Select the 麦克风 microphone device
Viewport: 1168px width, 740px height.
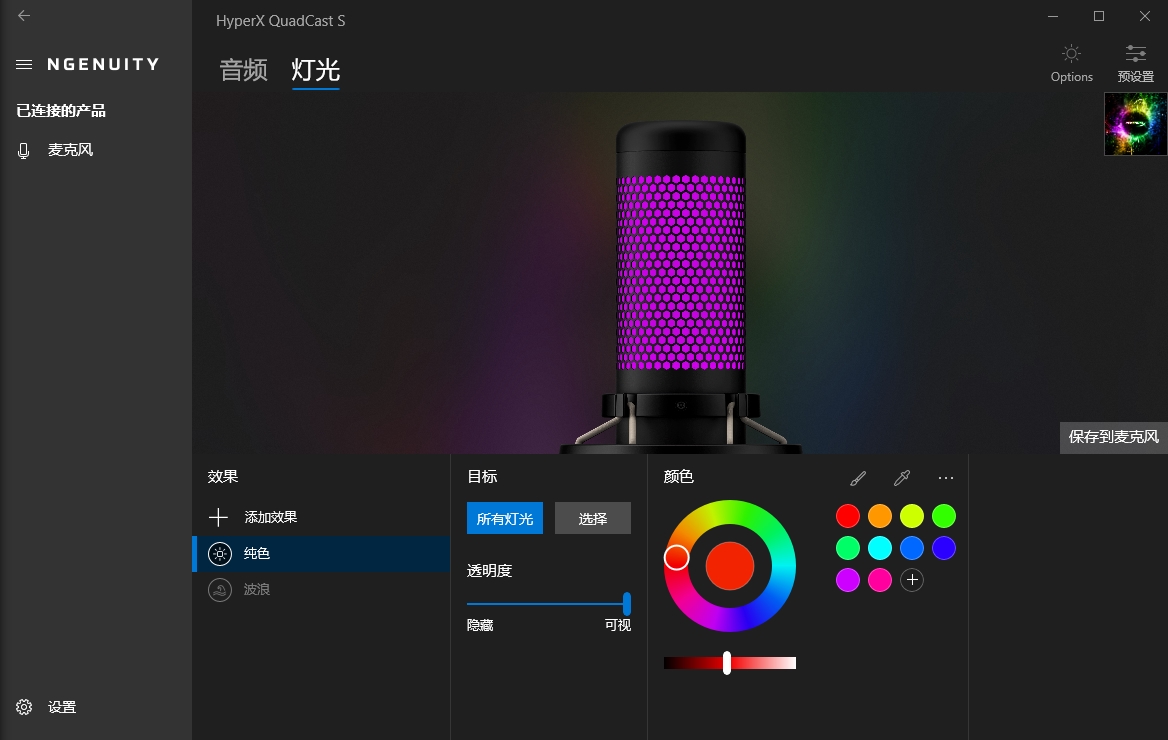tap(70, 150)
